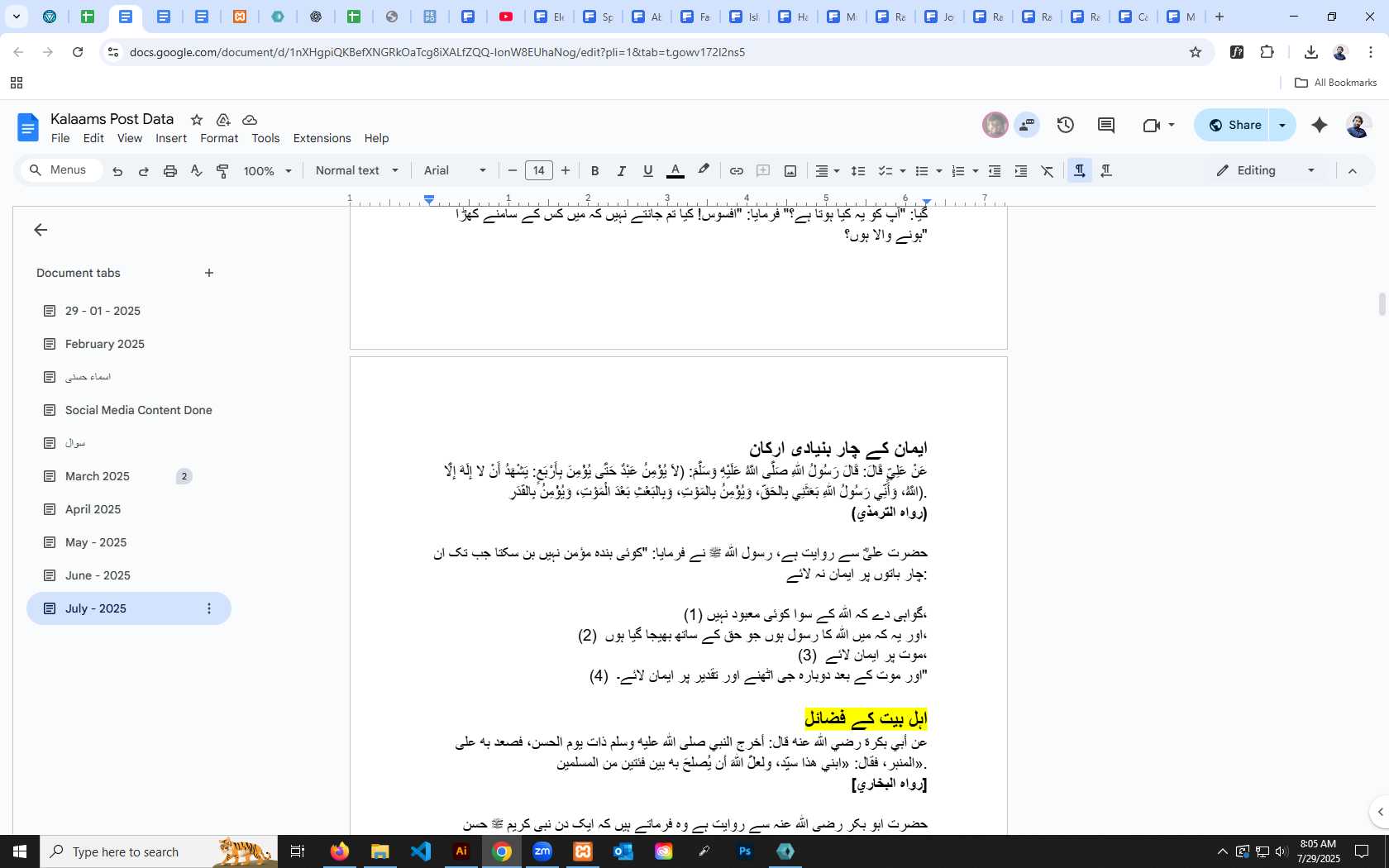Screen dimensions: 1389x868
Task: Open options for July - 2025 tab
Action: tap(209, 608)
